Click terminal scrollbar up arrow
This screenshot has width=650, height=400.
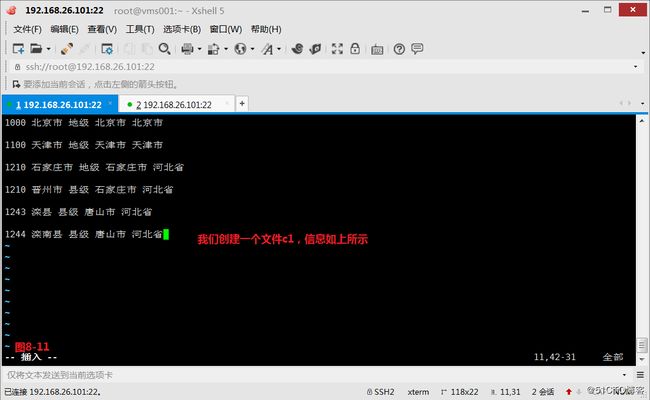pos(642,121)
